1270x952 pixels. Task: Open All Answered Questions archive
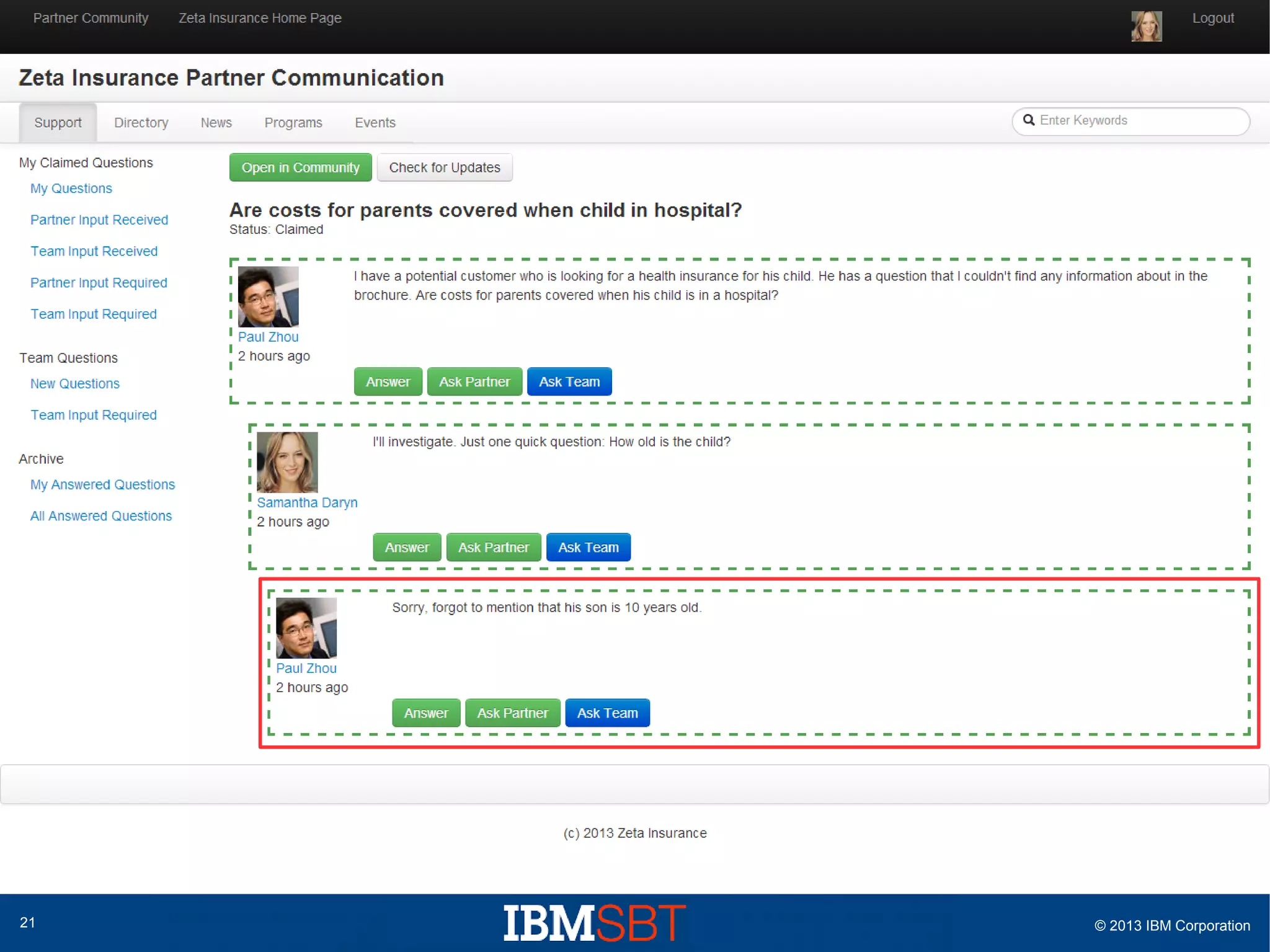click(x=101, y=516)
